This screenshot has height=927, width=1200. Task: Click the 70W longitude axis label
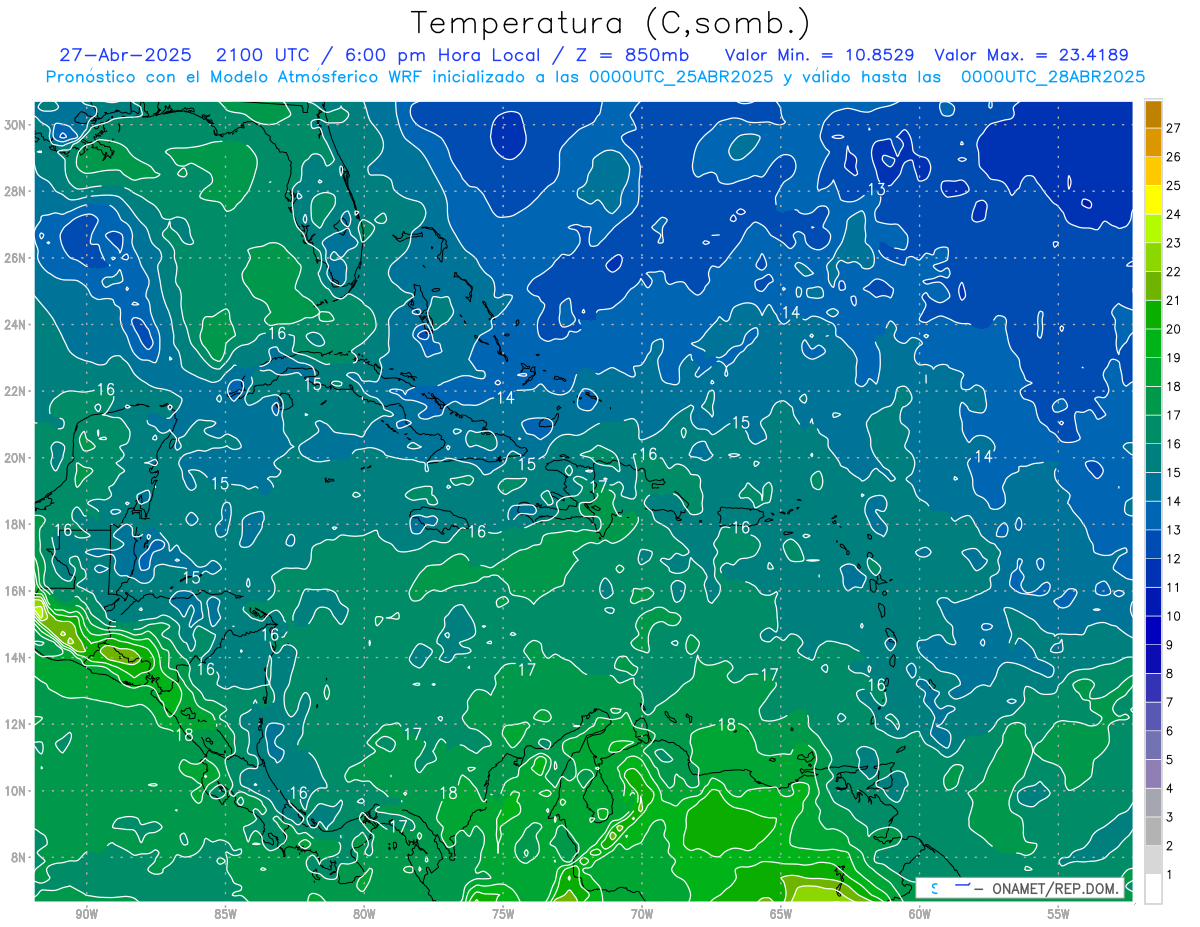tap(642, 914)
